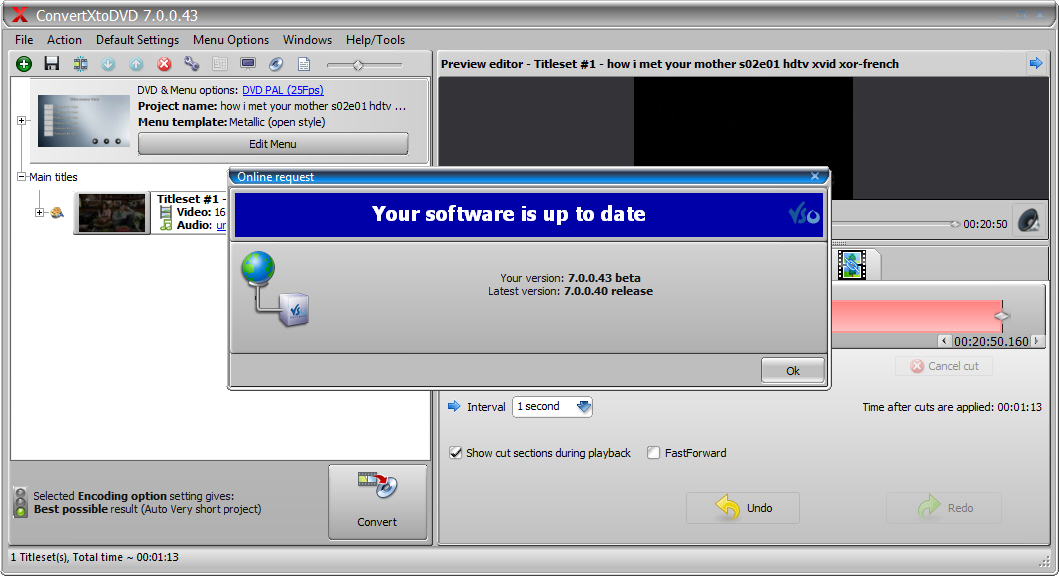
Task: Move the selected title up with the up arrow
Action: click(x=136, y=64)
